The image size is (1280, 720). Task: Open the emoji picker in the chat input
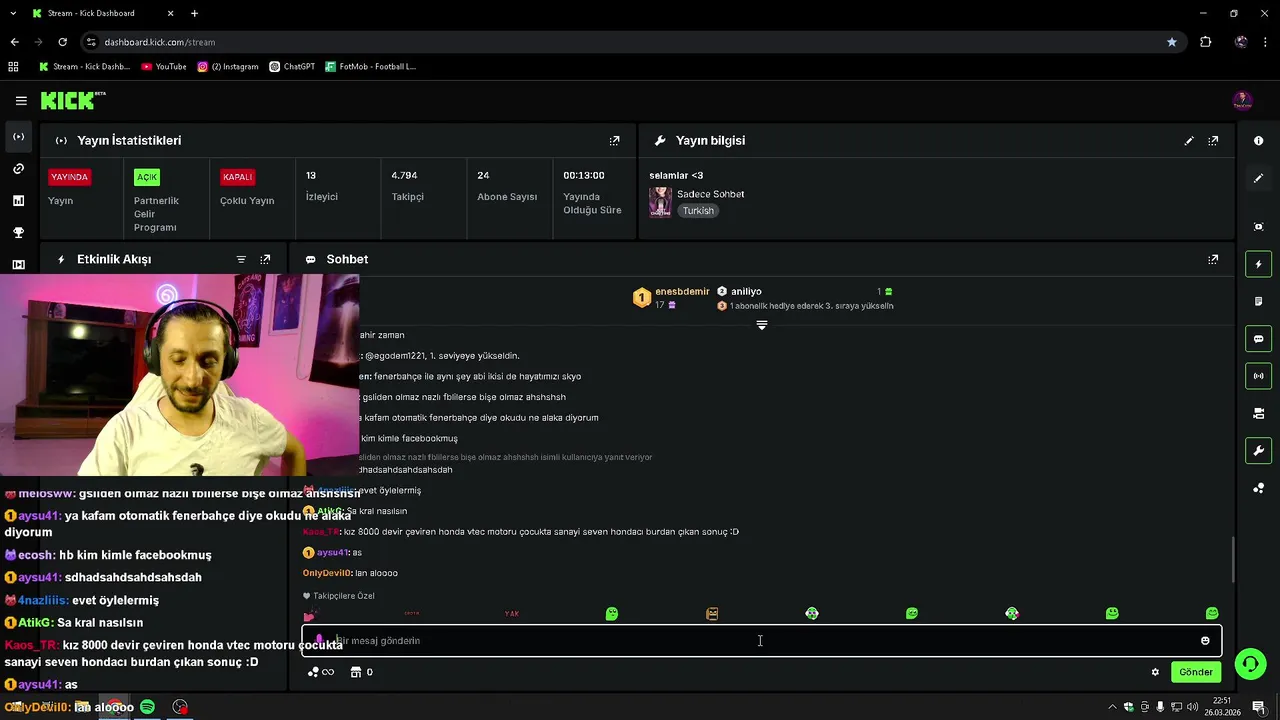[x=1205, y=641]
